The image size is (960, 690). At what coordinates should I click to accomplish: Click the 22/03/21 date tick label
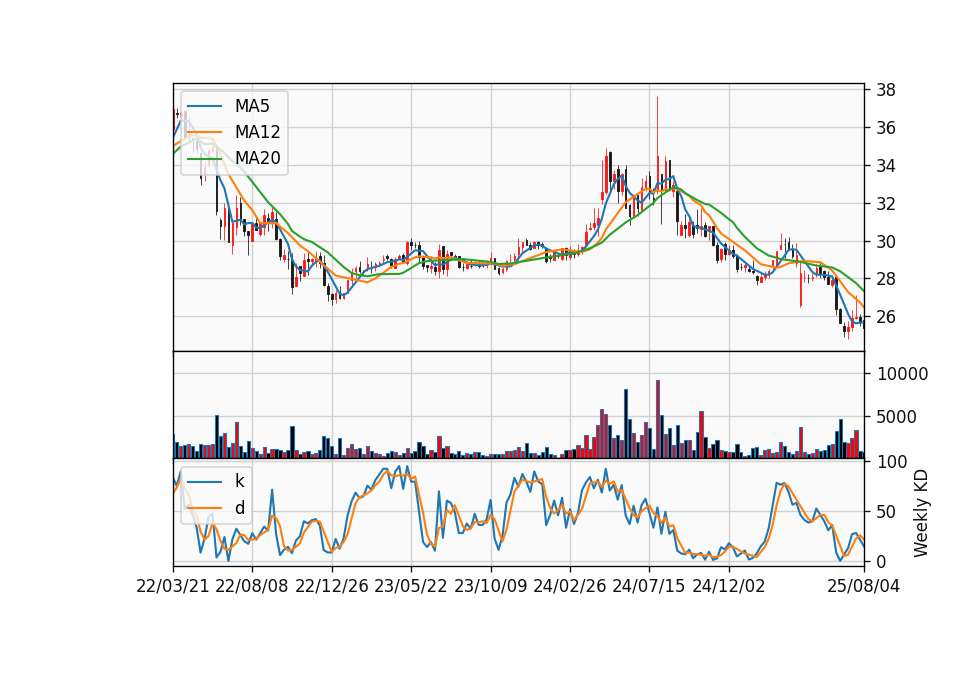(x=173, y=586)
